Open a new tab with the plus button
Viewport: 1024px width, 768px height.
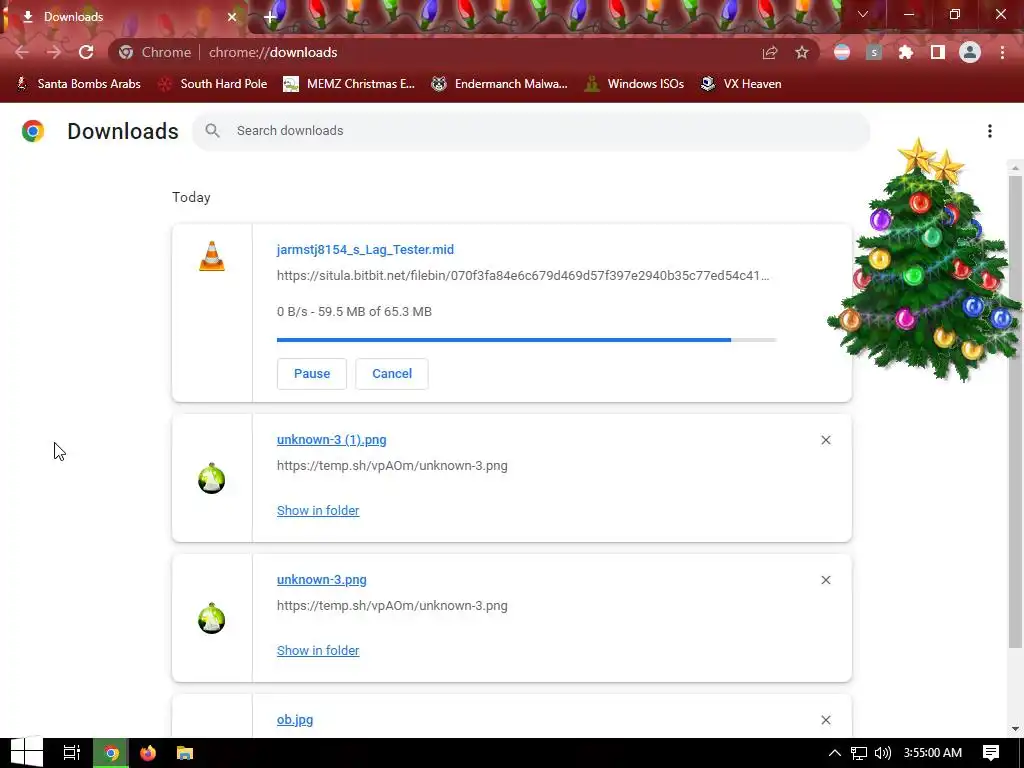tap(270, 17)
